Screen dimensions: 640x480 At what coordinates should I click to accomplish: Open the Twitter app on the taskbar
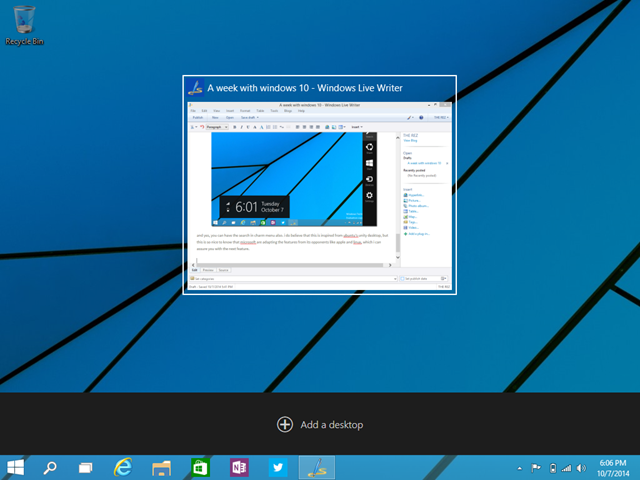(277, 467)
